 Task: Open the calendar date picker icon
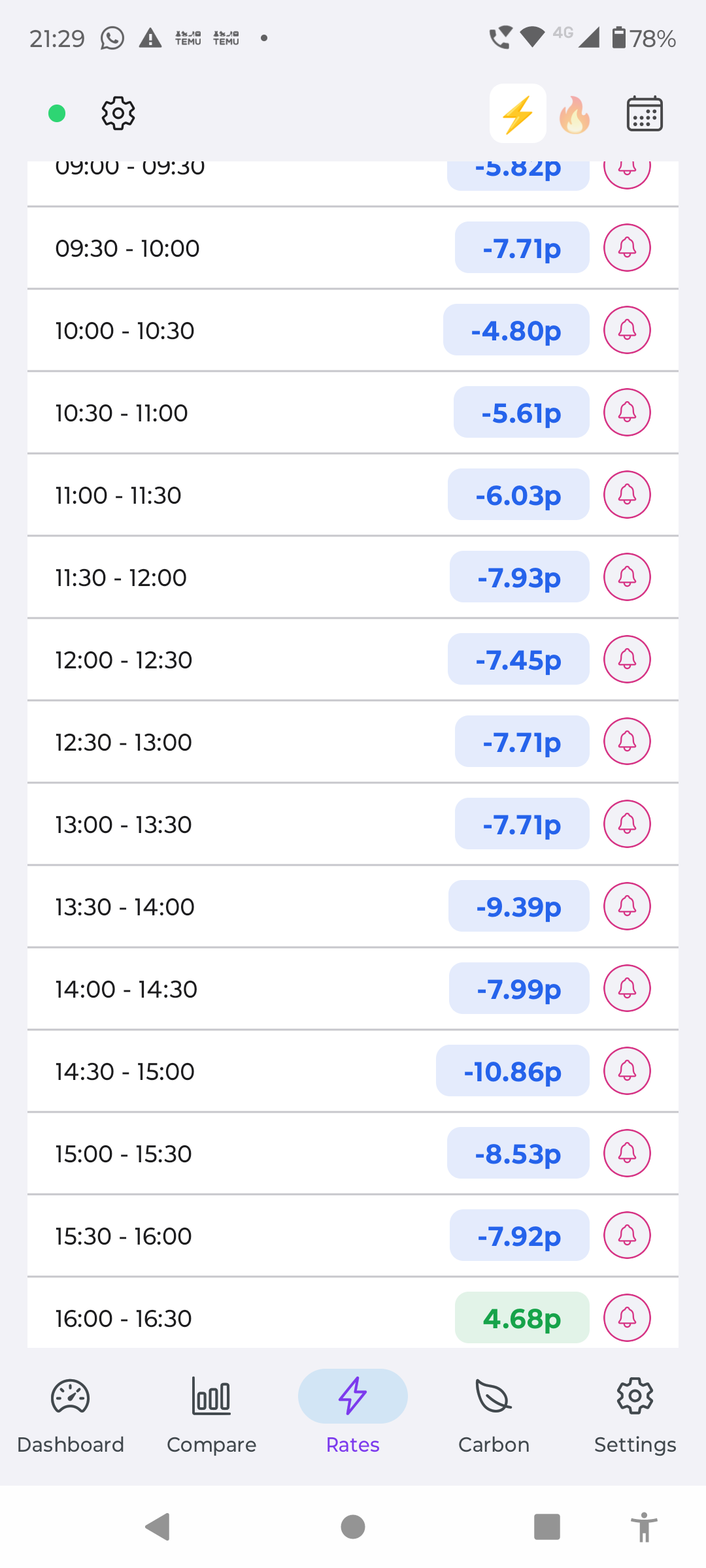pyautogui.click(x=645, y=114)
